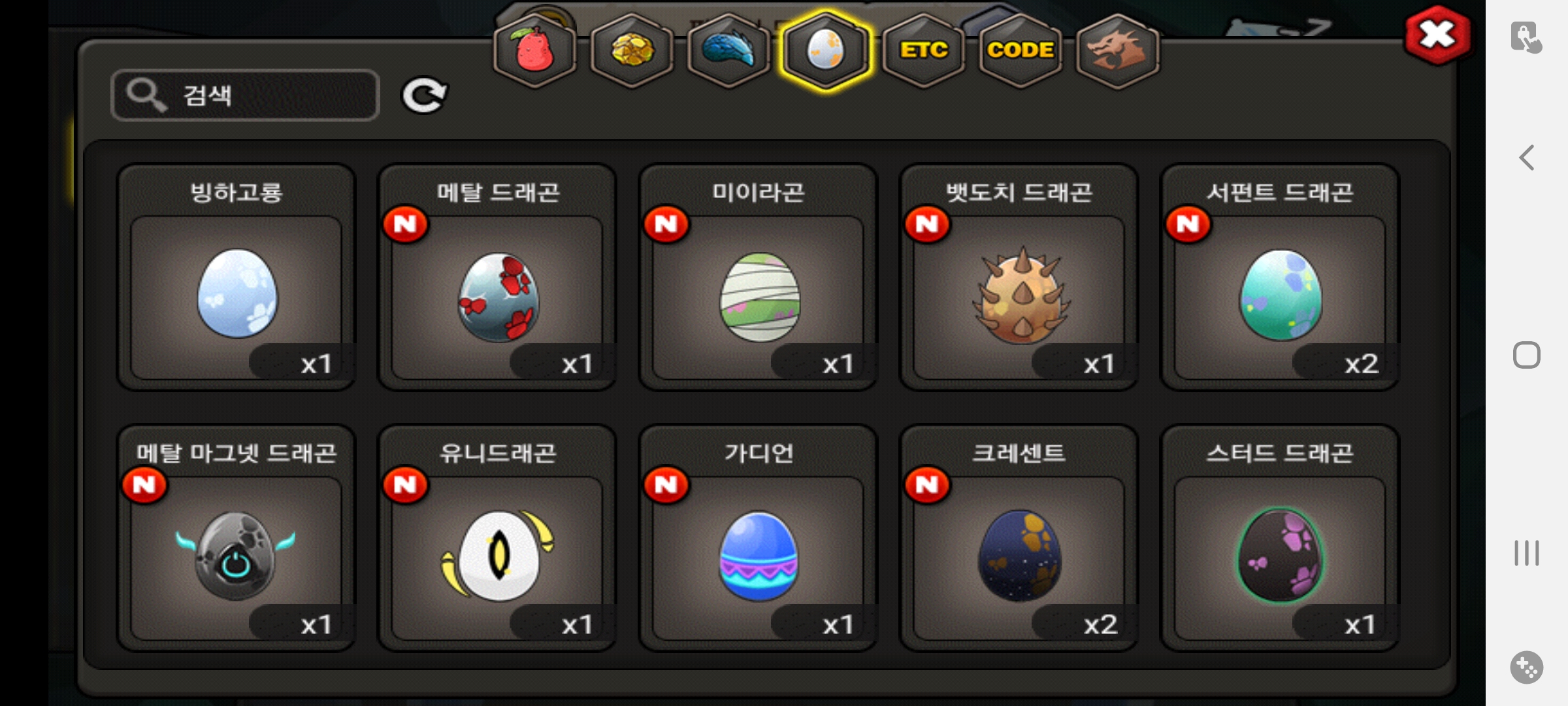
Task: Switch to the CODE tab
Action: click(x=1020, y=50)
